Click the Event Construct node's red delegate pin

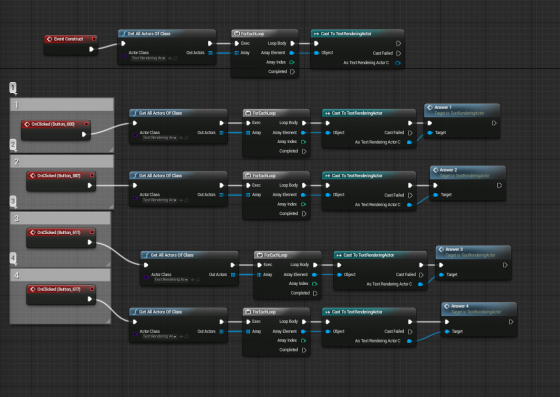click(x=94, y=39)
